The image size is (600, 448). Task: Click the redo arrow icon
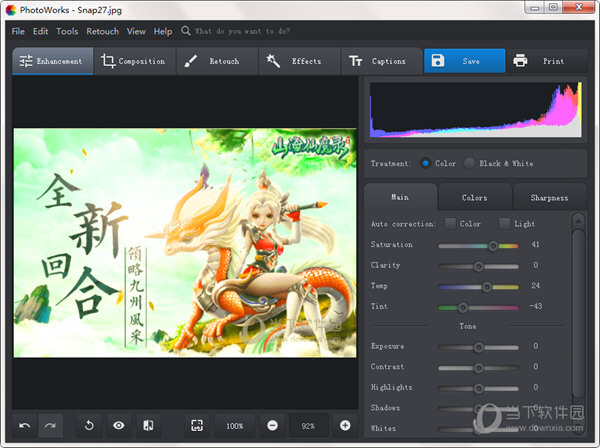click(50, 425)
